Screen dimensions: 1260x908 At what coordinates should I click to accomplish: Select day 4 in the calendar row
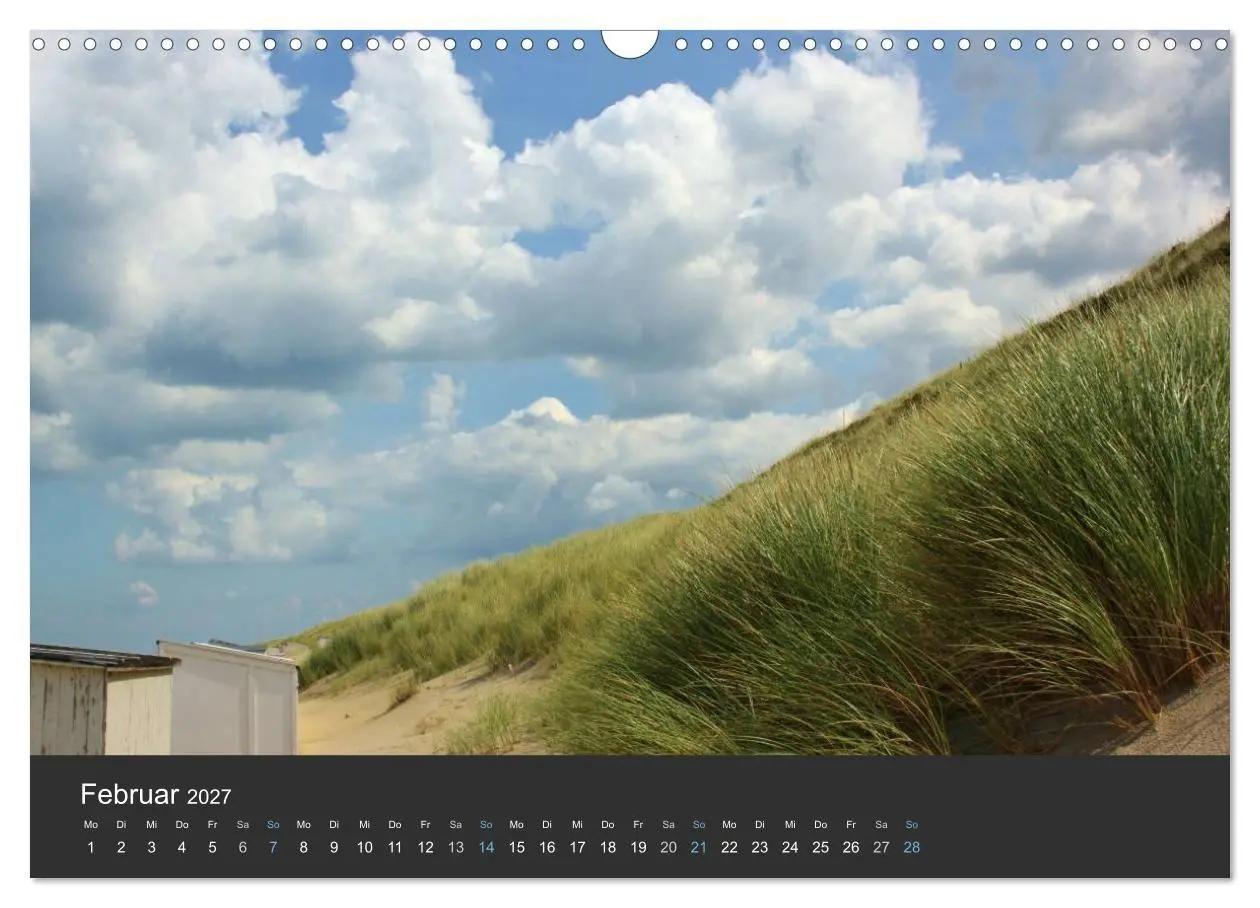click(x=182, y=847)
